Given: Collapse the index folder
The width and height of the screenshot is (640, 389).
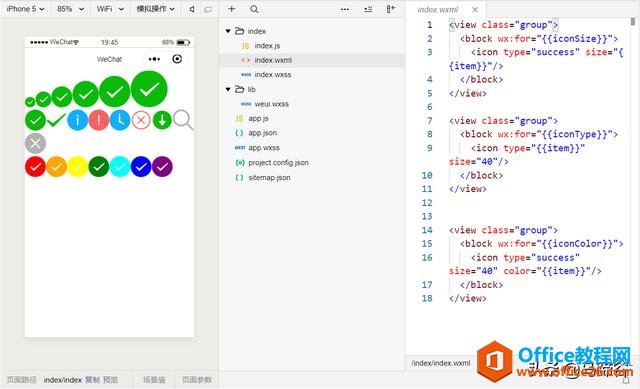Looking at the screenshot, I should tap(228, 31).
